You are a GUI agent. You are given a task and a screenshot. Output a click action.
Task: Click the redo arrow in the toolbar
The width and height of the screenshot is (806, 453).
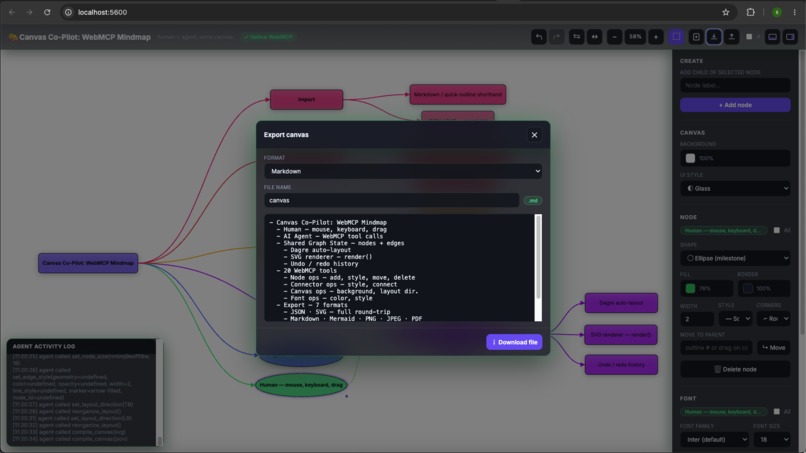[x=557, y=37]
